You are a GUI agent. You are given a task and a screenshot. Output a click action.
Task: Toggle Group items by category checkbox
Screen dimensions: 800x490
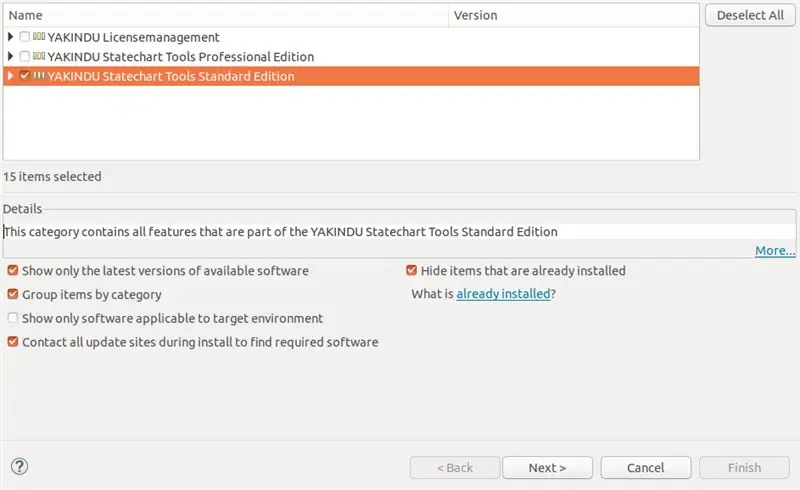pos(13,294)
